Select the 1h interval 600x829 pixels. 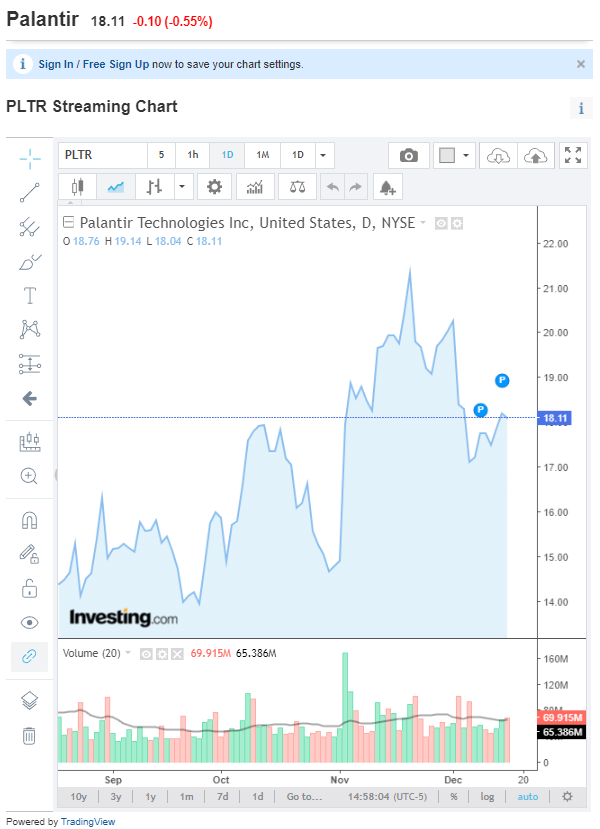pos(193,155)
